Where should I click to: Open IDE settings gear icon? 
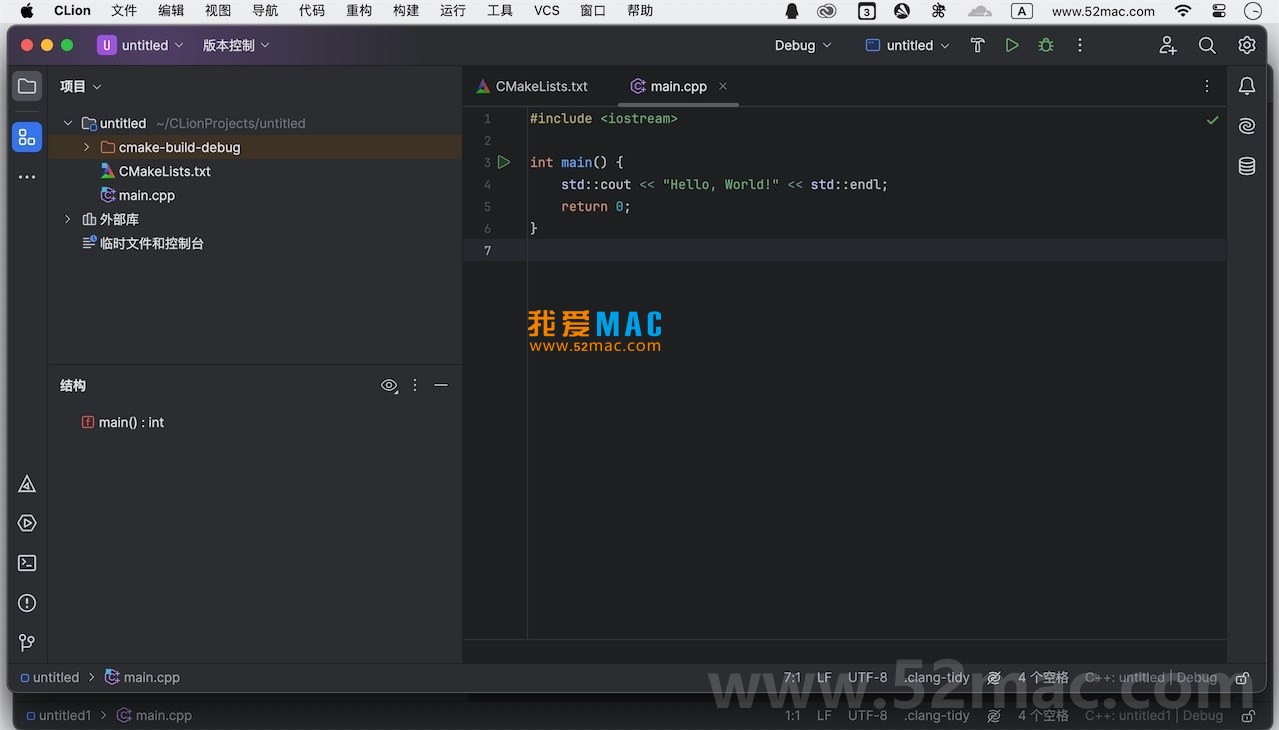(x=1247, y=45)
